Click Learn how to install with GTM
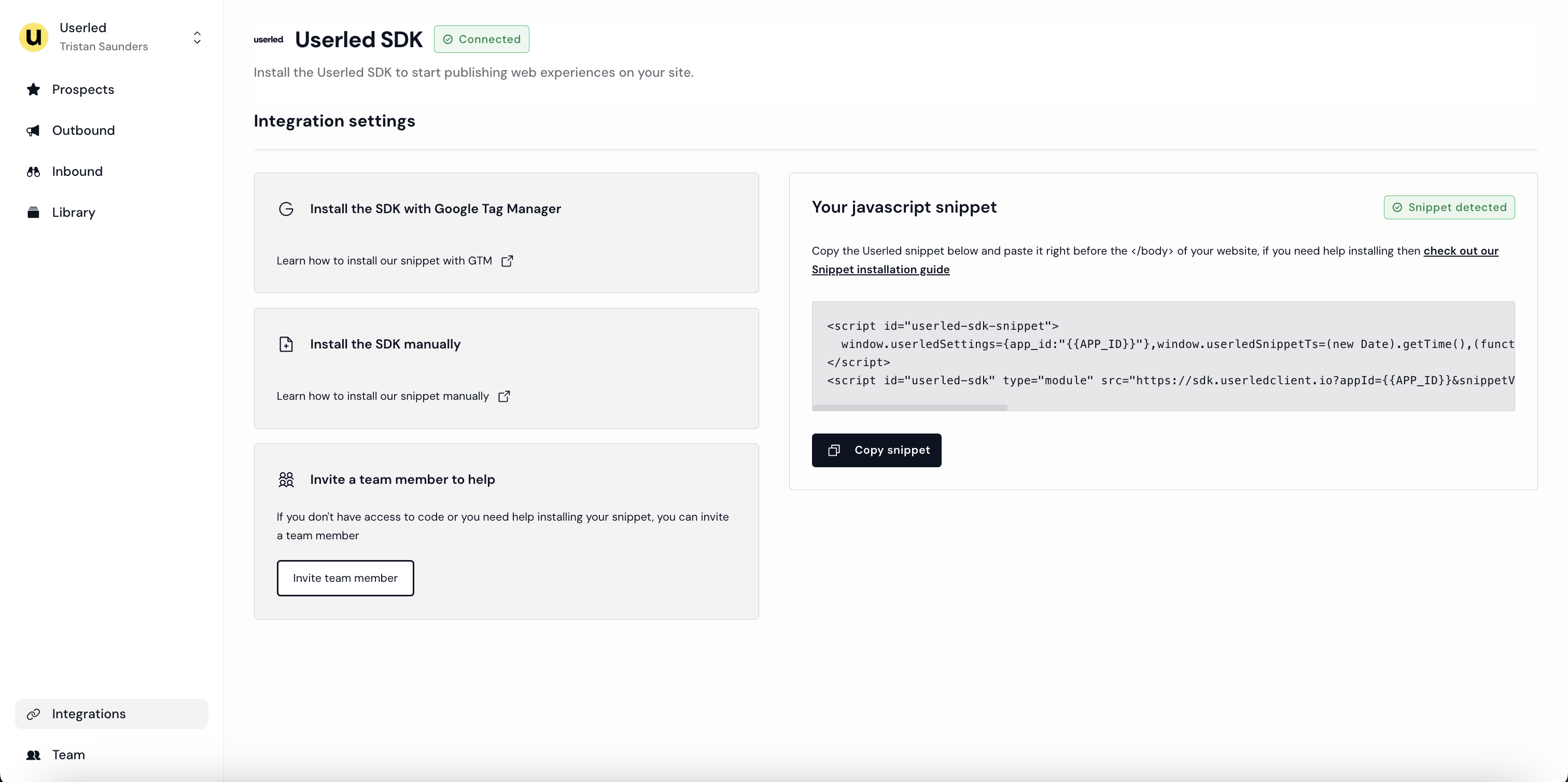 pos(384,261)
